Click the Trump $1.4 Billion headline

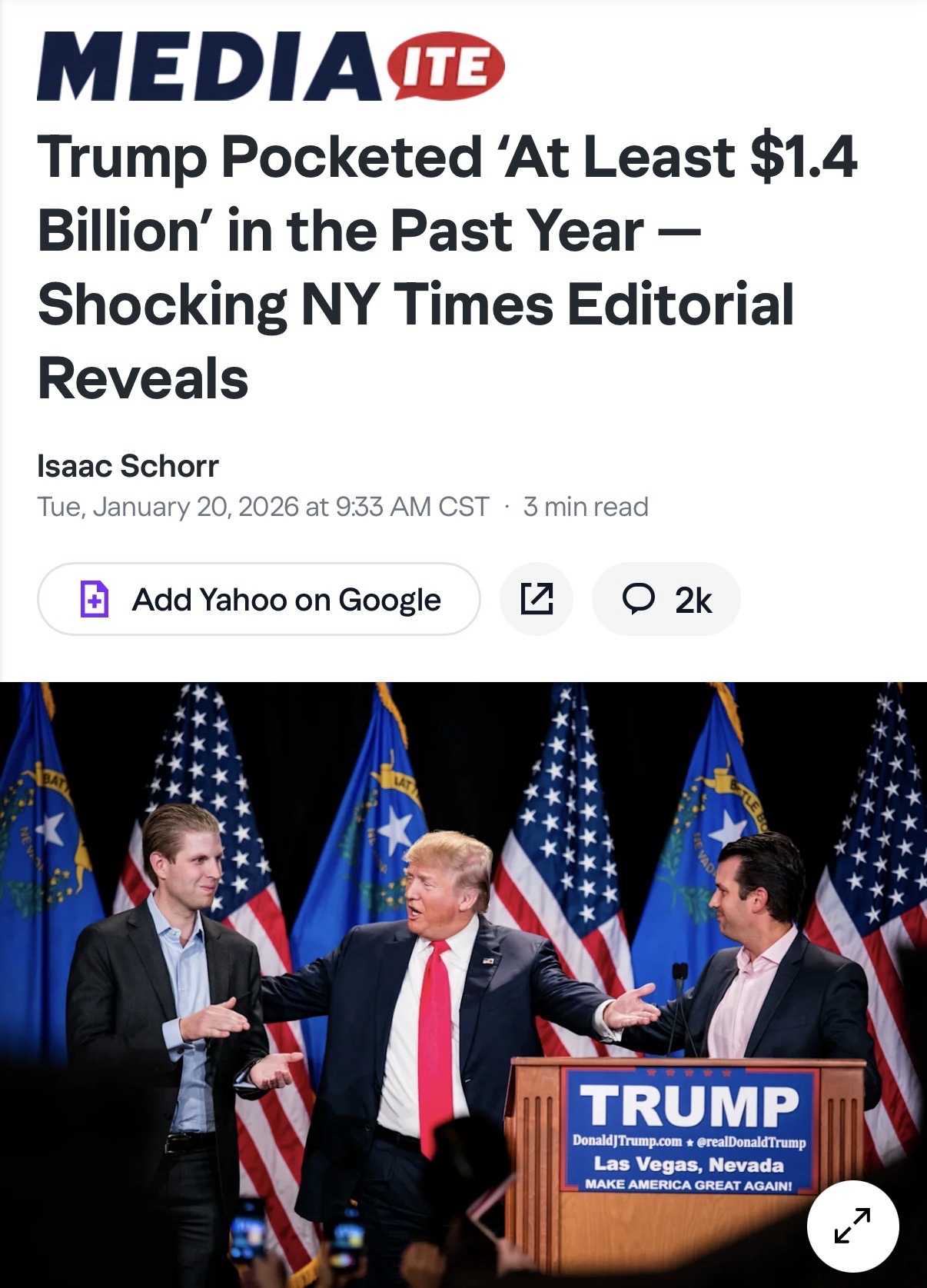coord(446,266)
